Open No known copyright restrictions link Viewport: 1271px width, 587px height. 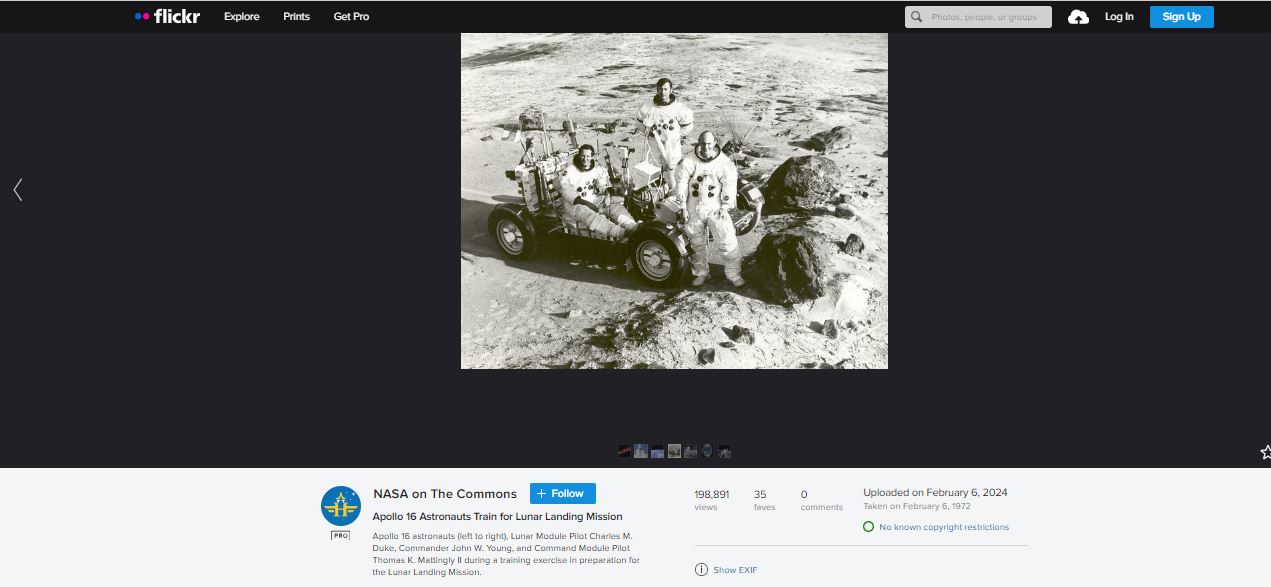tap(943, 527)
